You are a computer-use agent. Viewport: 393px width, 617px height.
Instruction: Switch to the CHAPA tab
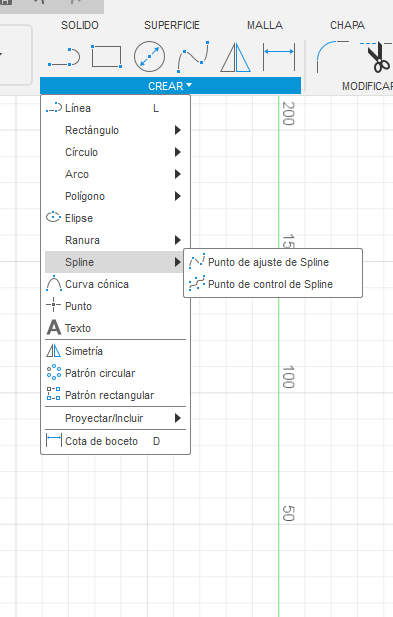(347, 25)
